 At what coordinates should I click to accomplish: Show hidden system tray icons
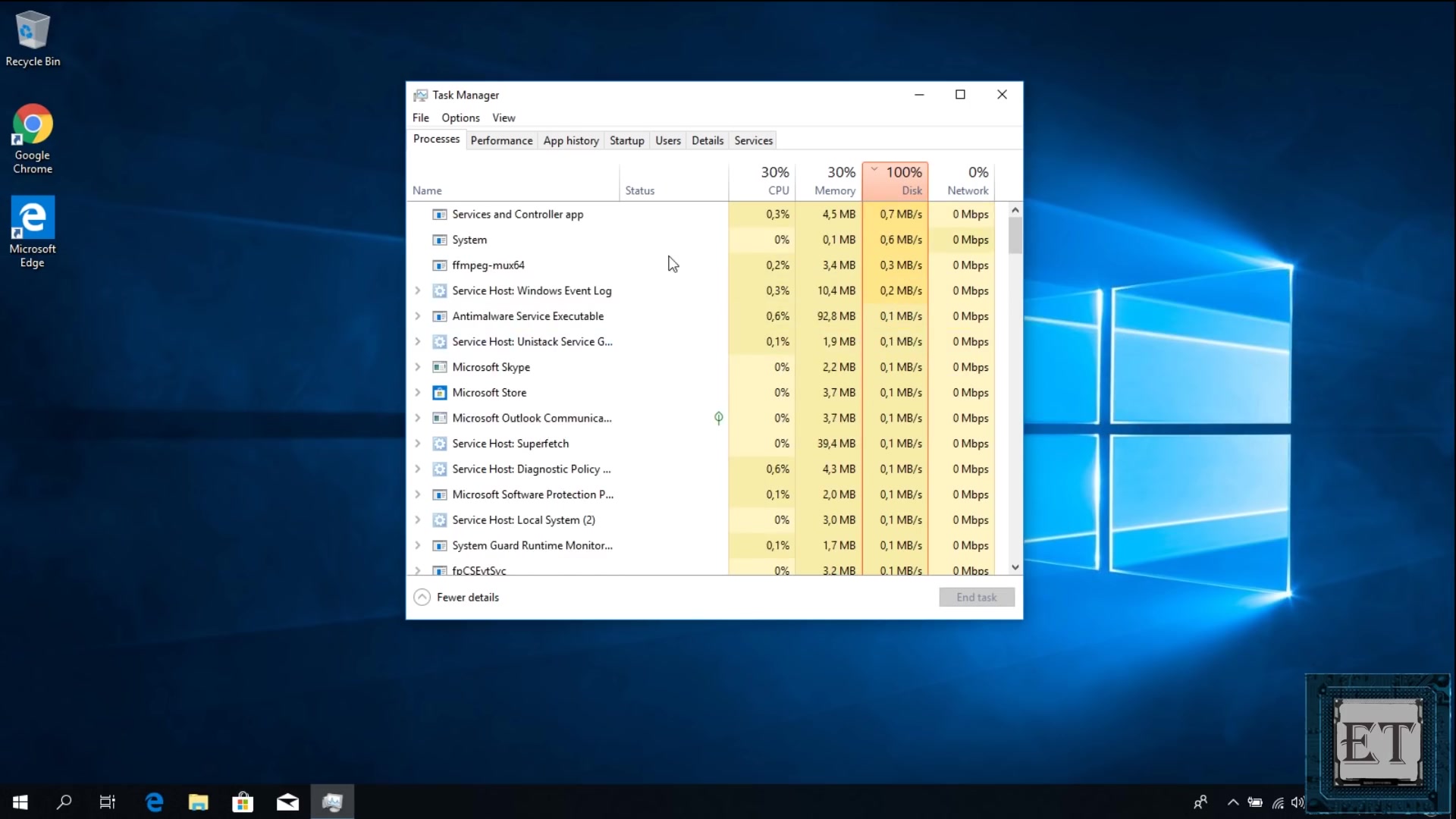coord(1233,802)
